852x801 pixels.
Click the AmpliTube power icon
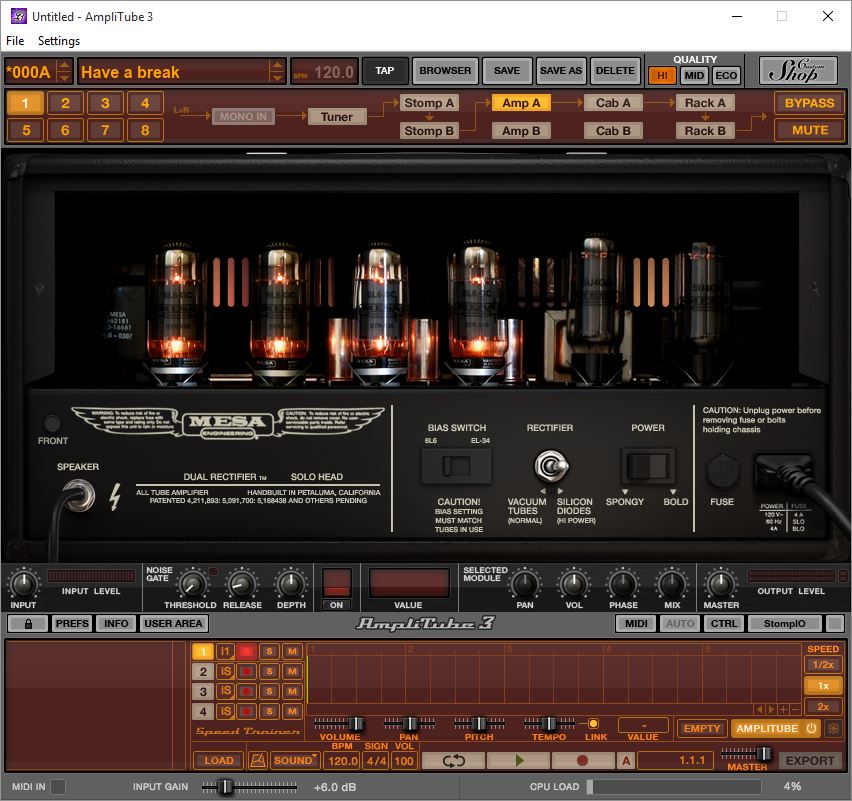click(811, 728)
